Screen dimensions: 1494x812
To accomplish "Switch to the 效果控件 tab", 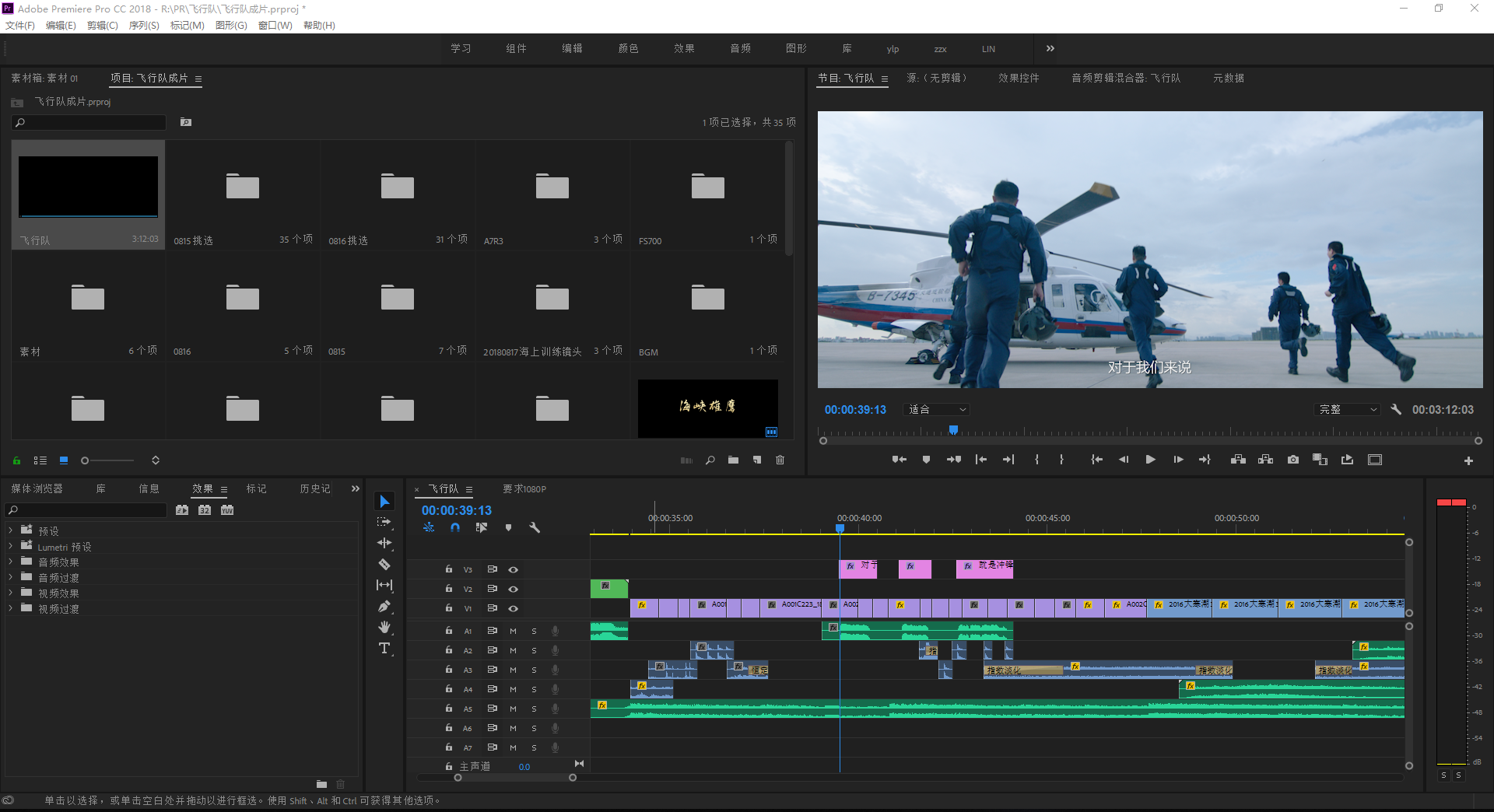I will [x=1019, y=79].
